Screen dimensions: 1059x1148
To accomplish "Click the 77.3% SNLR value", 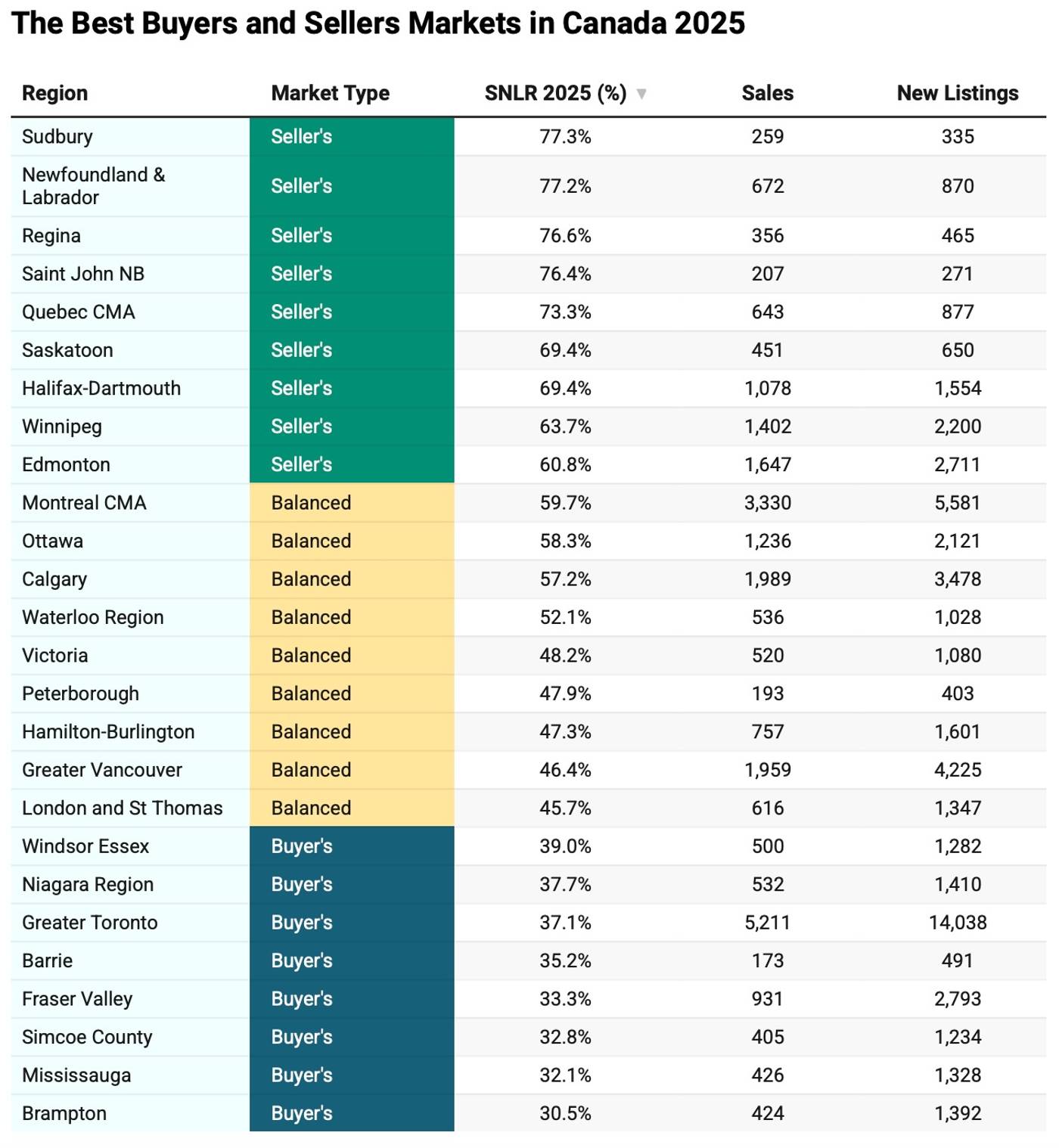I will (x=565, y=137).
